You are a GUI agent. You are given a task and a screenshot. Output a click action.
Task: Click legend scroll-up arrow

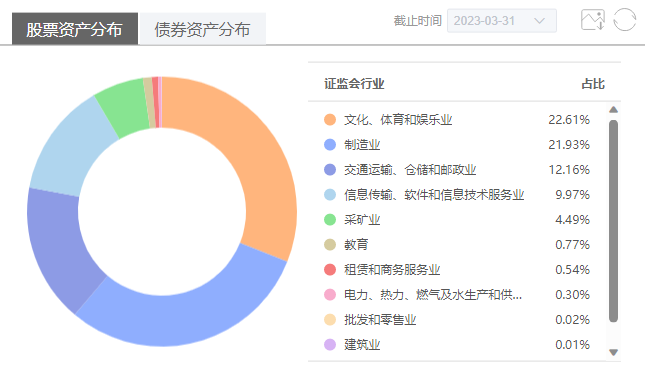(613, 109)
